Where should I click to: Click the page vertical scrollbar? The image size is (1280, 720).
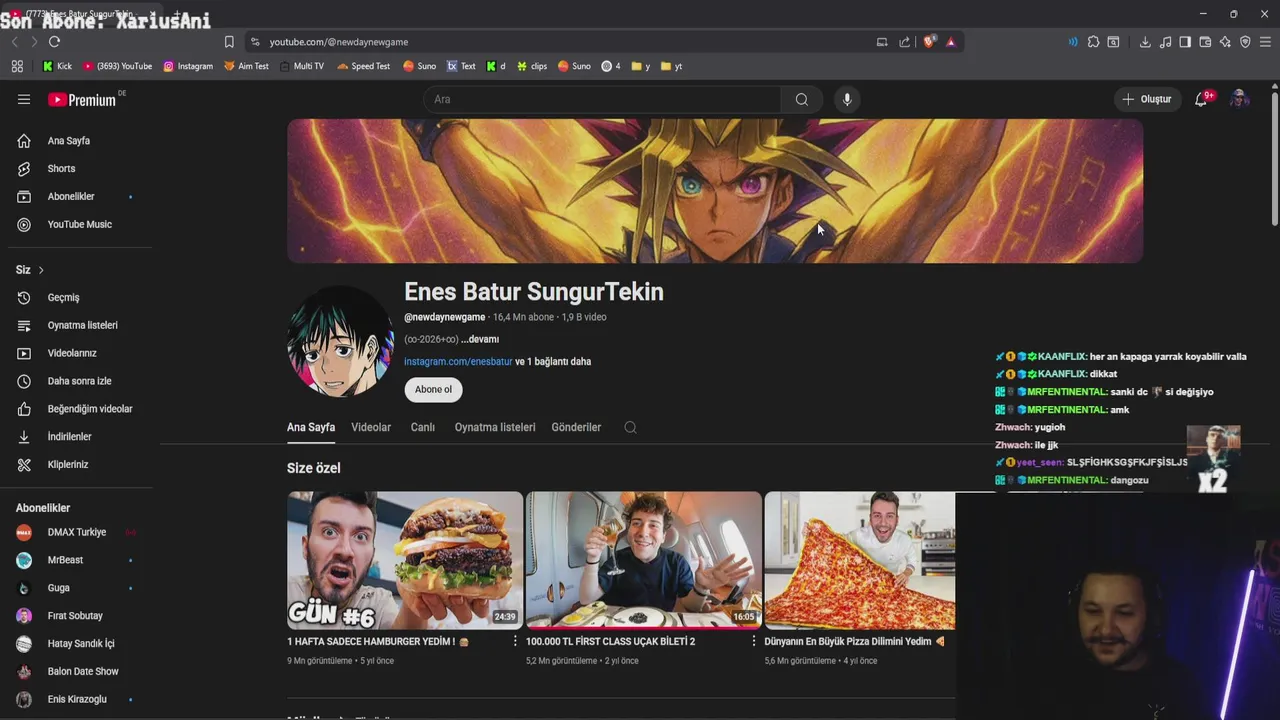(x=1274, y=160)
